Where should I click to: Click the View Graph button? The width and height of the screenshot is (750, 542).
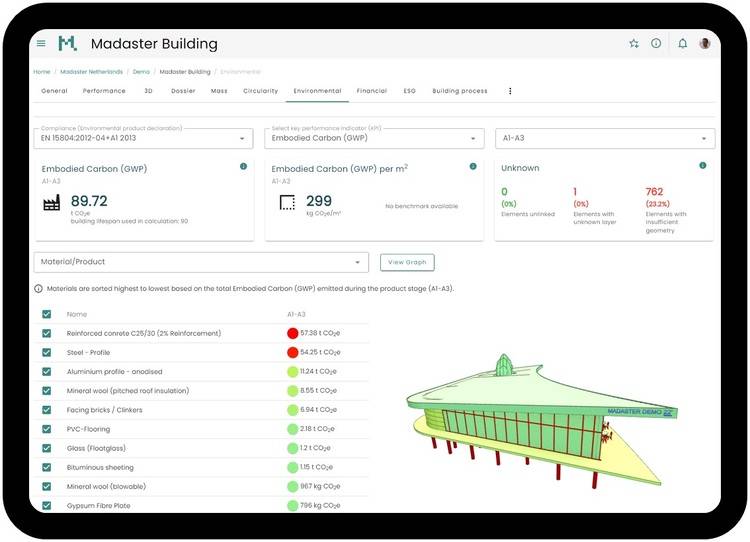point(407,262)
